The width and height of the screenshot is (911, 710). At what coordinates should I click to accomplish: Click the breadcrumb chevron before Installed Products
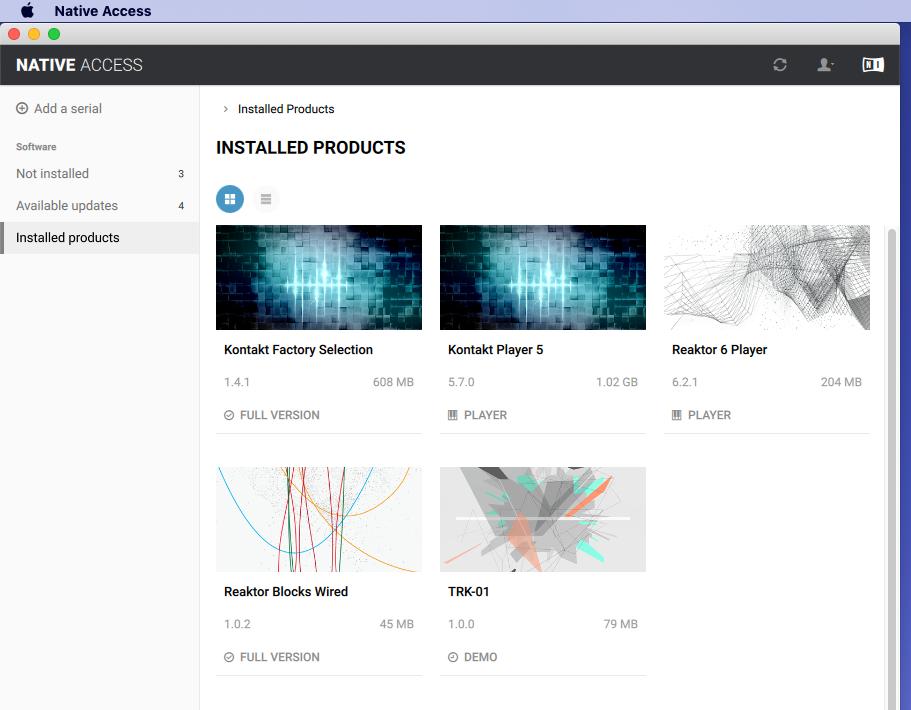225,109
